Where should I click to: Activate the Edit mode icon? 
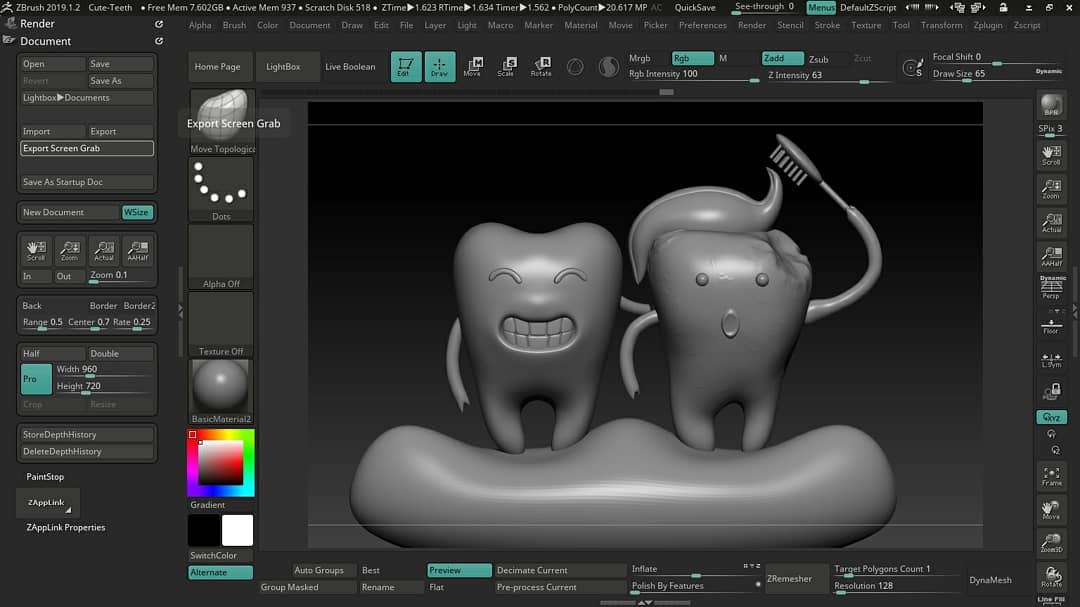406,67
